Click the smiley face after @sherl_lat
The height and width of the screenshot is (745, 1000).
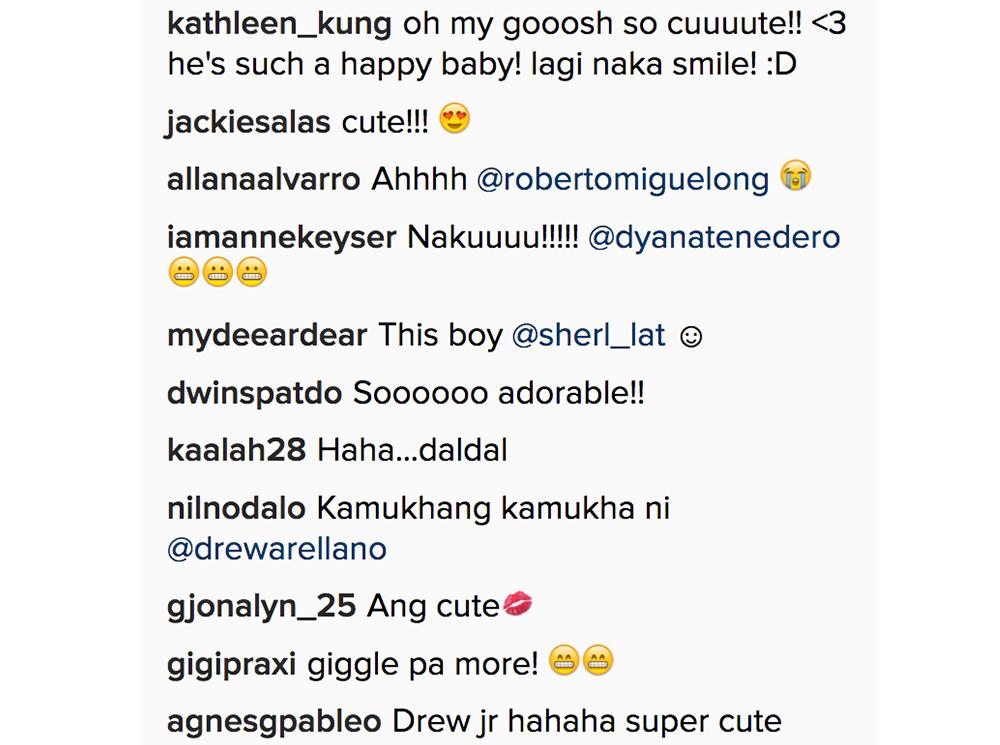(x=691, y=337)
